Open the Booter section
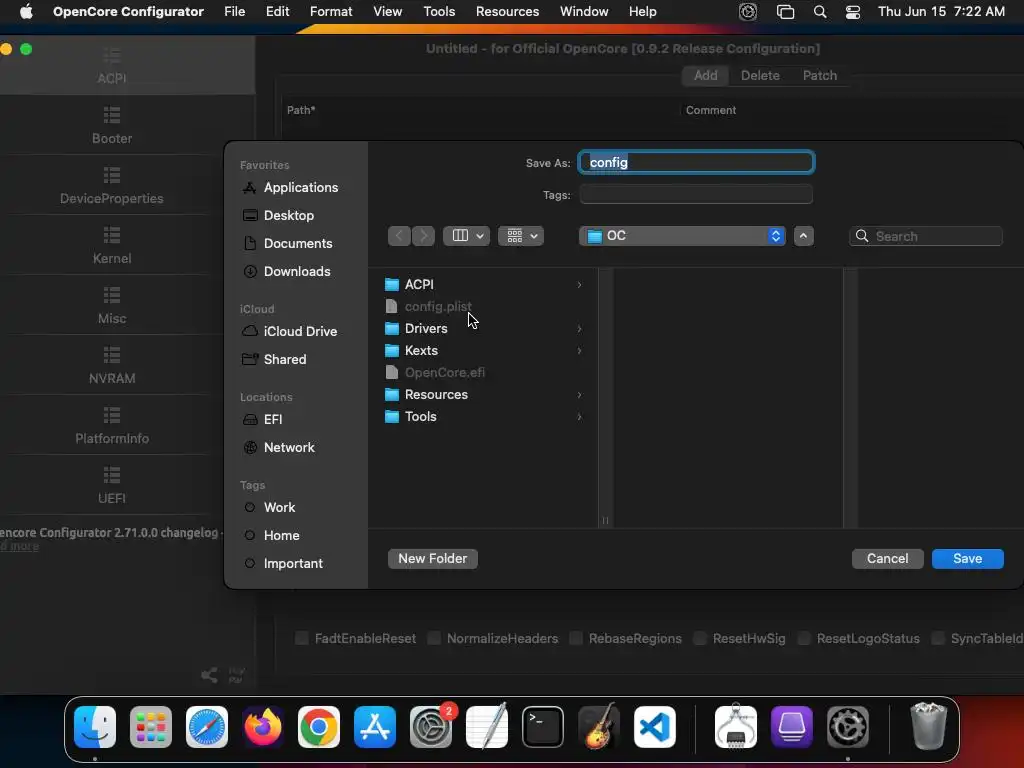This screenshot has height=768, width=1024. 112,125
